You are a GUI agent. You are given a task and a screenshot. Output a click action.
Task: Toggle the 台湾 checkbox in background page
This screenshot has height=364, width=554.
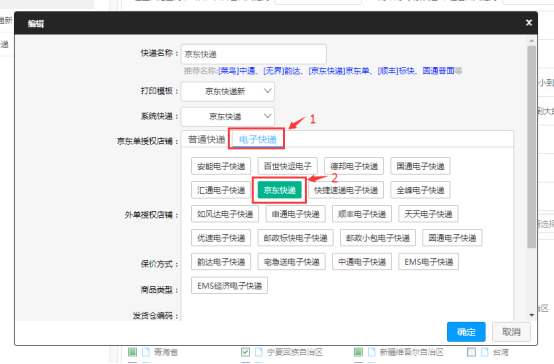(x=471, y=352)
